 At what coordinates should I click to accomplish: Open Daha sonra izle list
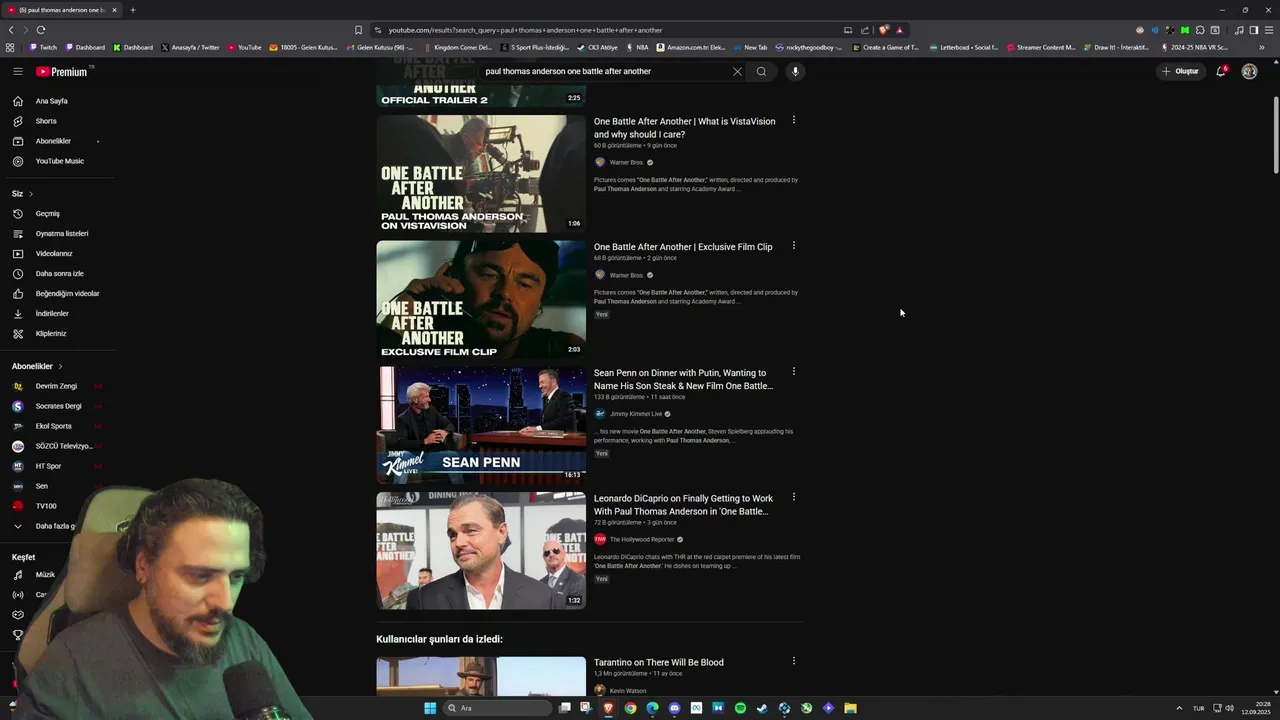(x=60, y=273)
